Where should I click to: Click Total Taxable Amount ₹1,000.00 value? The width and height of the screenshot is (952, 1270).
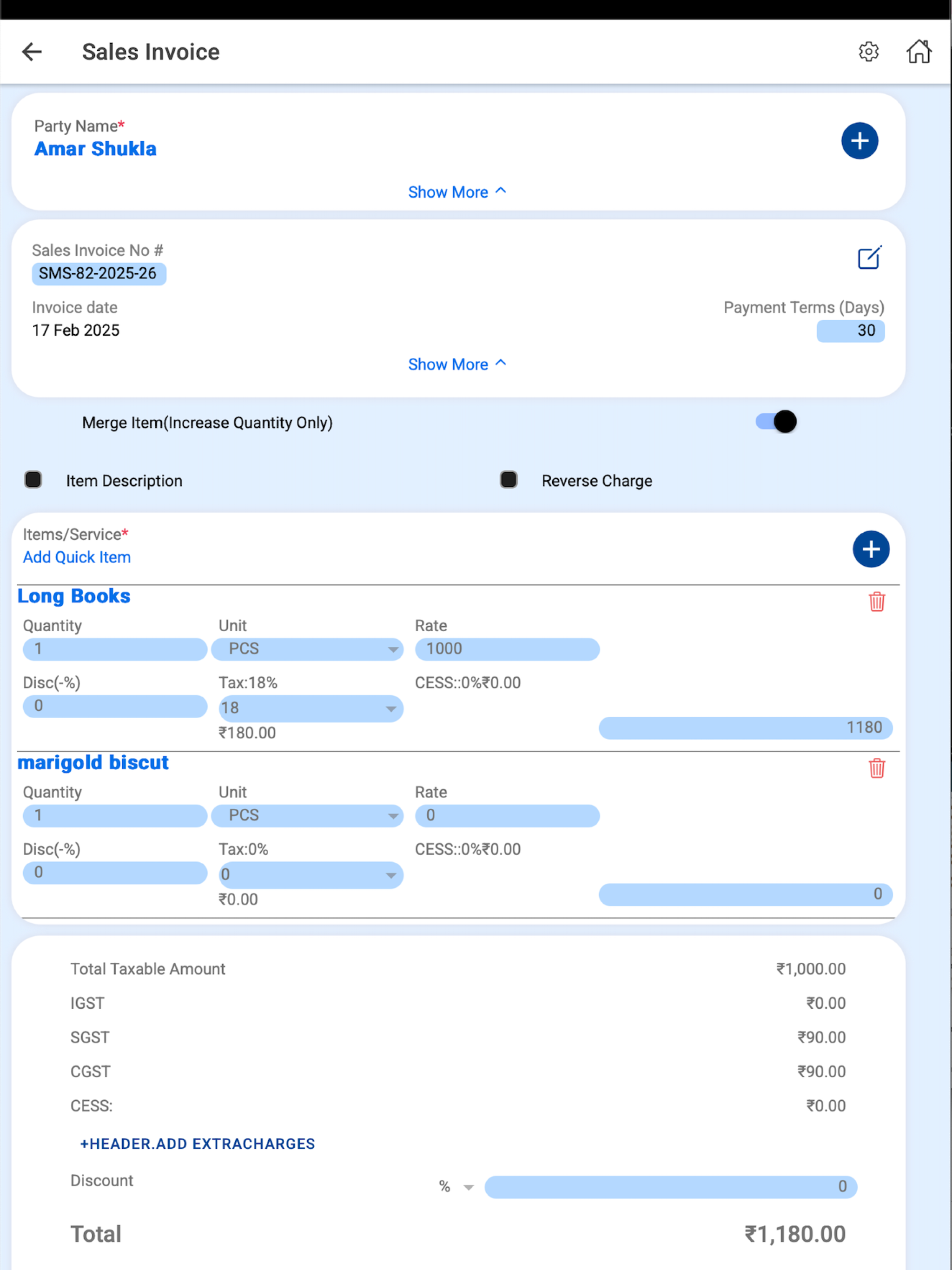click(x=811, y=969)
